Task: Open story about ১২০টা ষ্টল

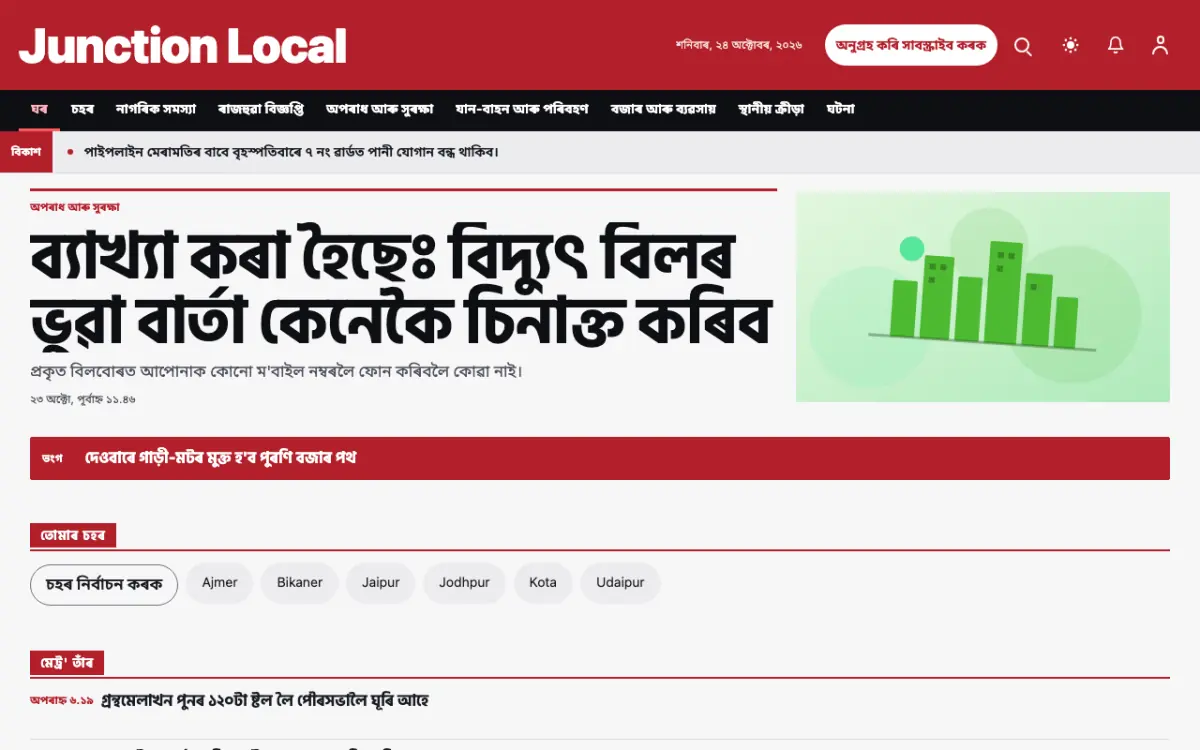Action: [265, 700]
